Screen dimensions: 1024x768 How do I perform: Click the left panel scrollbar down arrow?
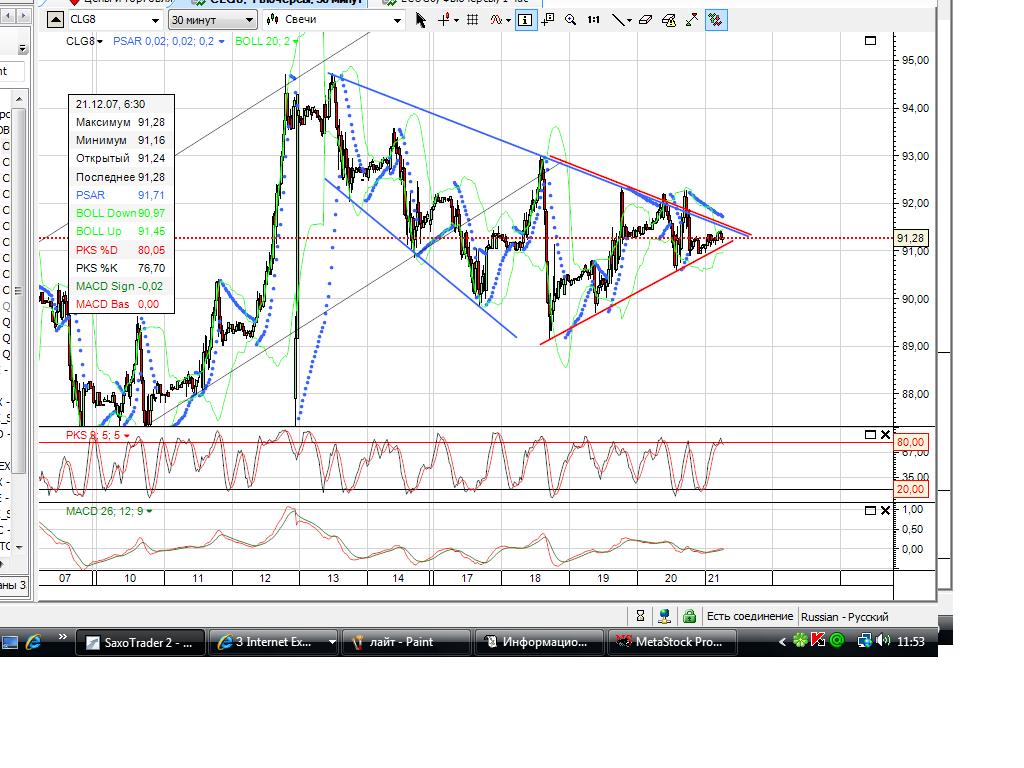click(19, 547)
